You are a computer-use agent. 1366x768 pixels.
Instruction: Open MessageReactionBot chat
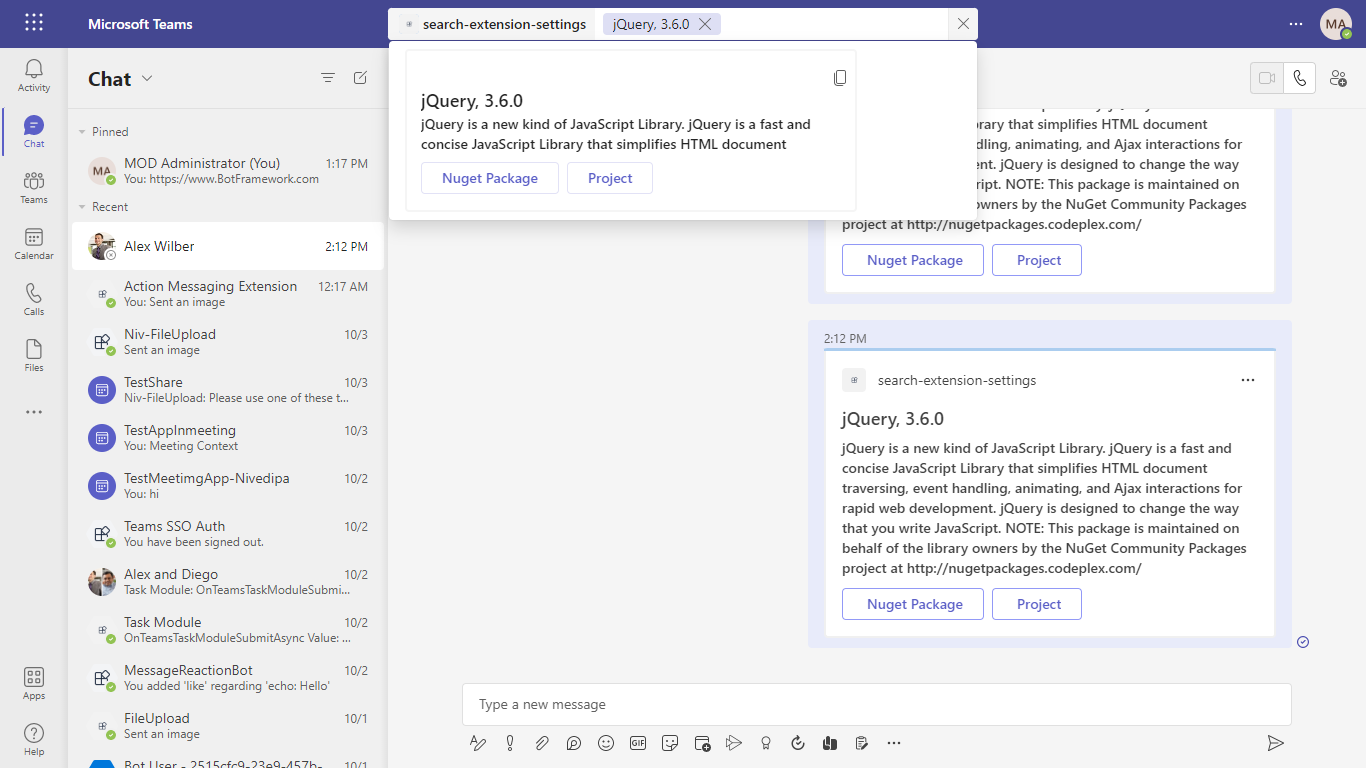(x=228, y=678)
